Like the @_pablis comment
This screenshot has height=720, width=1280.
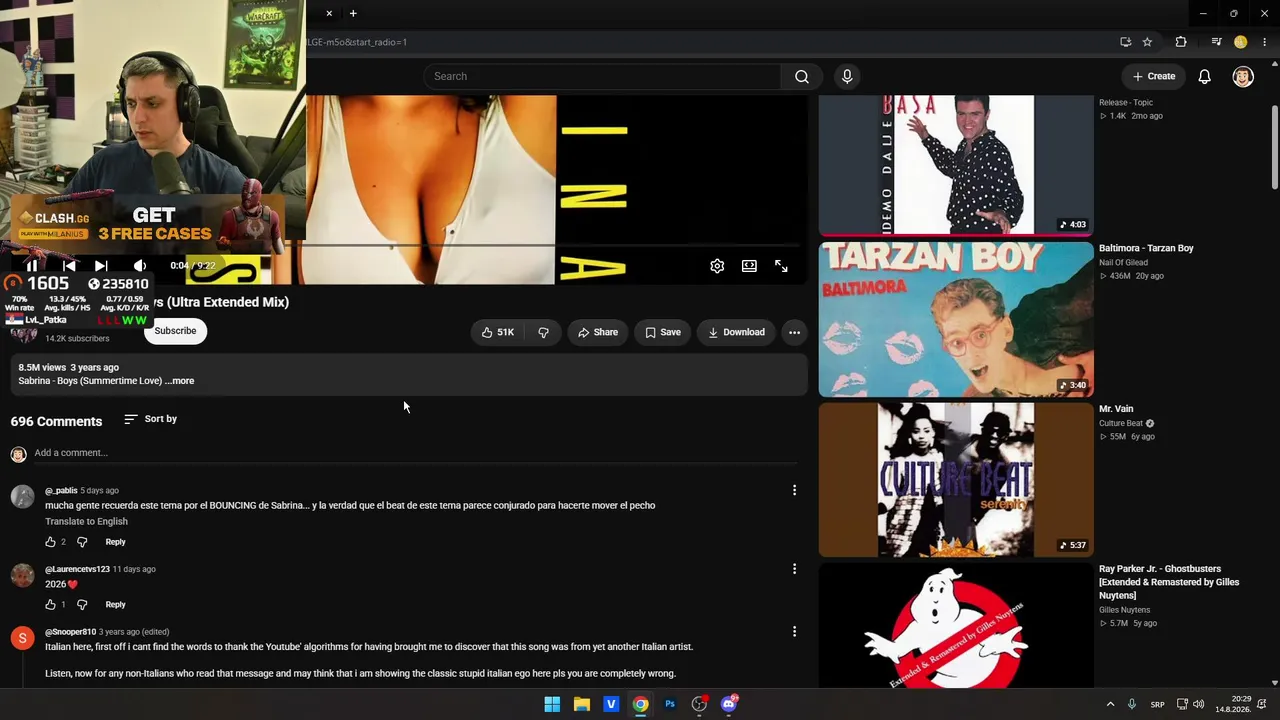pyautogui.click(x=50, y=542)
